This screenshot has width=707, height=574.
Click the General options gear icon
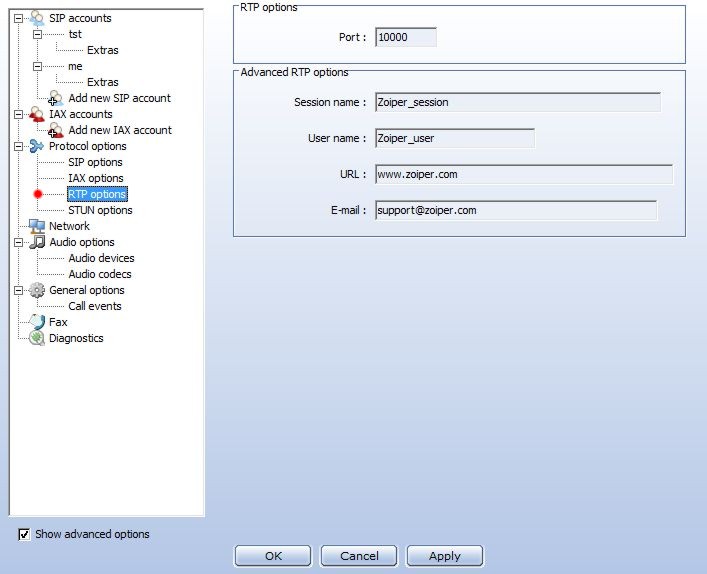pos(37,290)
